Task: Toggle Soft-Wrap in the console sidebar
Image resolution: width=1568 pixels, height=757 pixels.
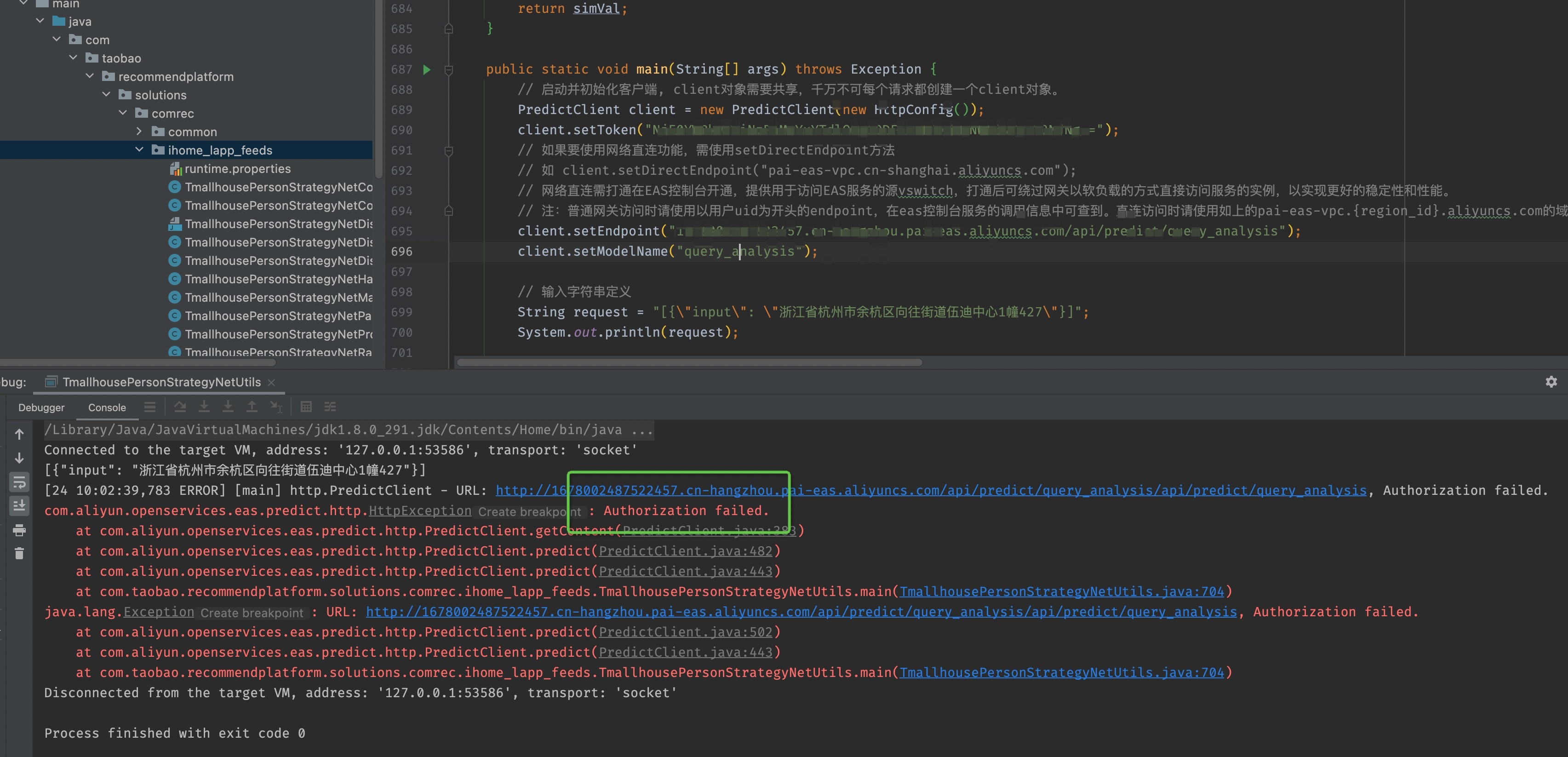Action: point(19,482)
